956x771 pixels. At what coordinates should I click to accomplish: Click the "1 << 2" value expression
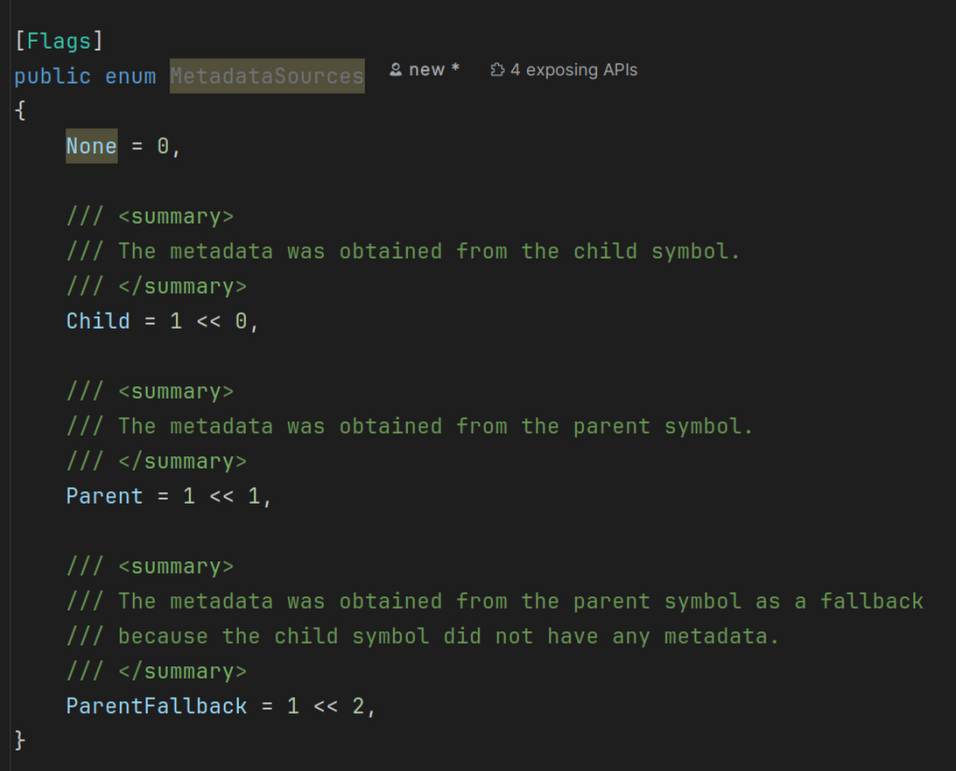[325, 706]
